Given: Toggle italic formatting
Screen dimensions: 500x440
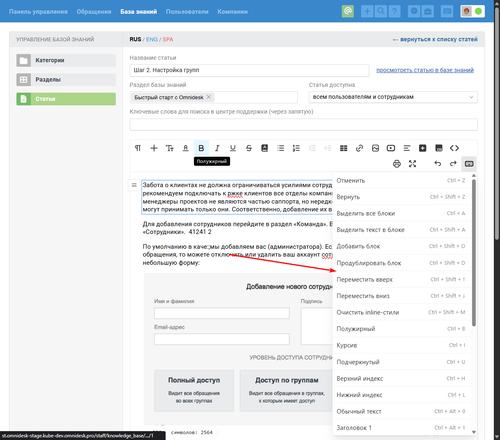Looking at the screenshot, I should 217,148.
